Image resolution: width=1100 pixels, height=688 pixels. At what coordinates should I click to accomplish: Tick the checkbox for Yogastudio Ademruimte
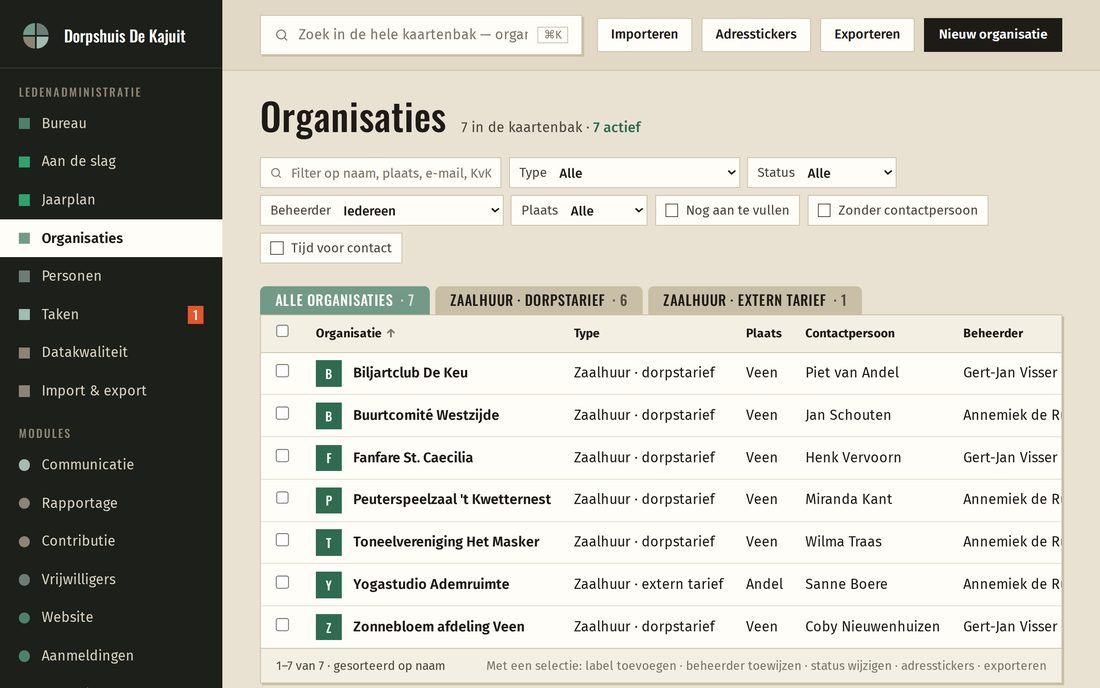[x=282, y=582]
